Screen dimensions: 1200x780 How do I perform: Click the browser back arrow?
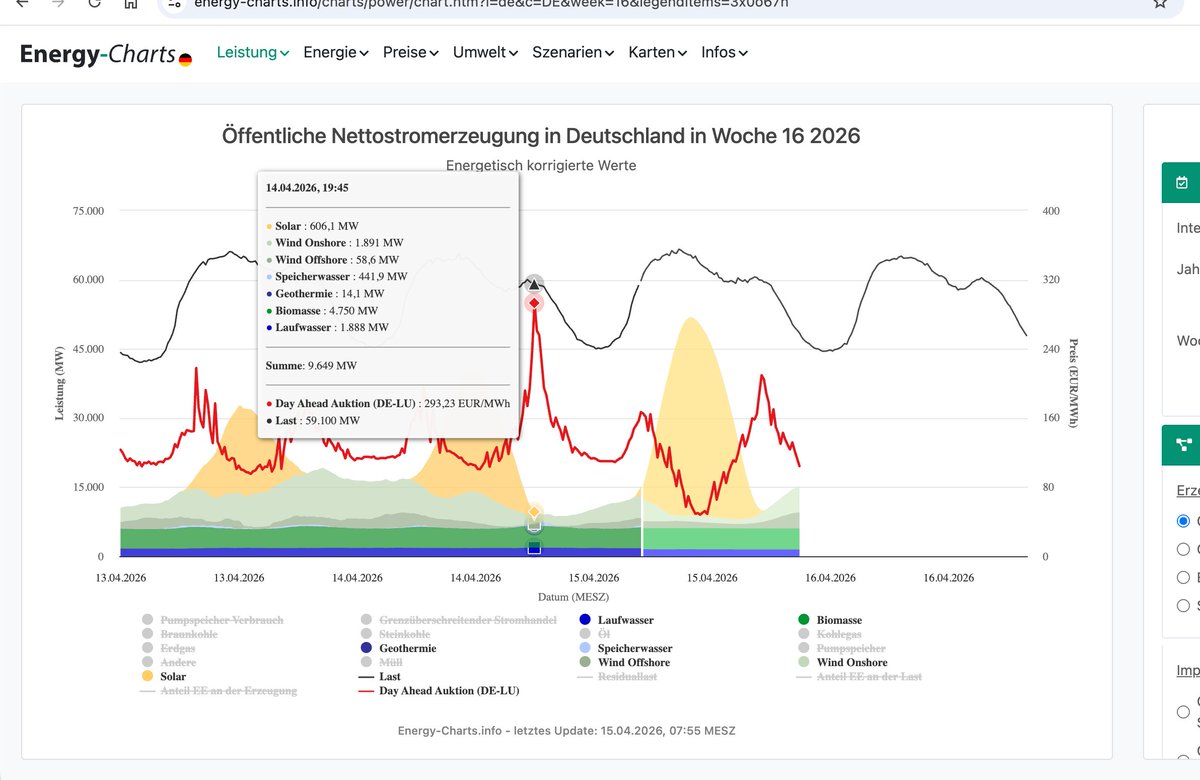tap(22, 4)
